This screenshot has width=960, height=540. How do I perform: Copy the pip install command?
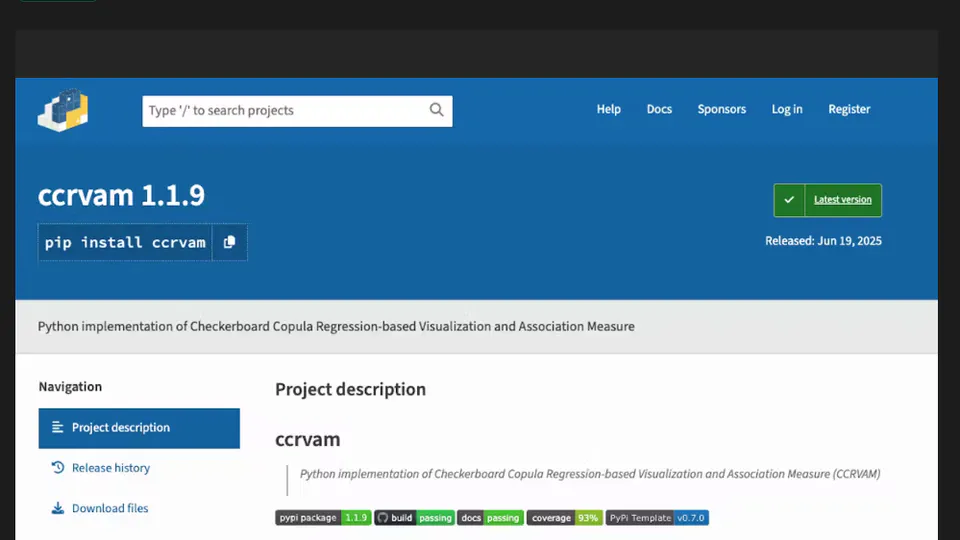(229, 242)
